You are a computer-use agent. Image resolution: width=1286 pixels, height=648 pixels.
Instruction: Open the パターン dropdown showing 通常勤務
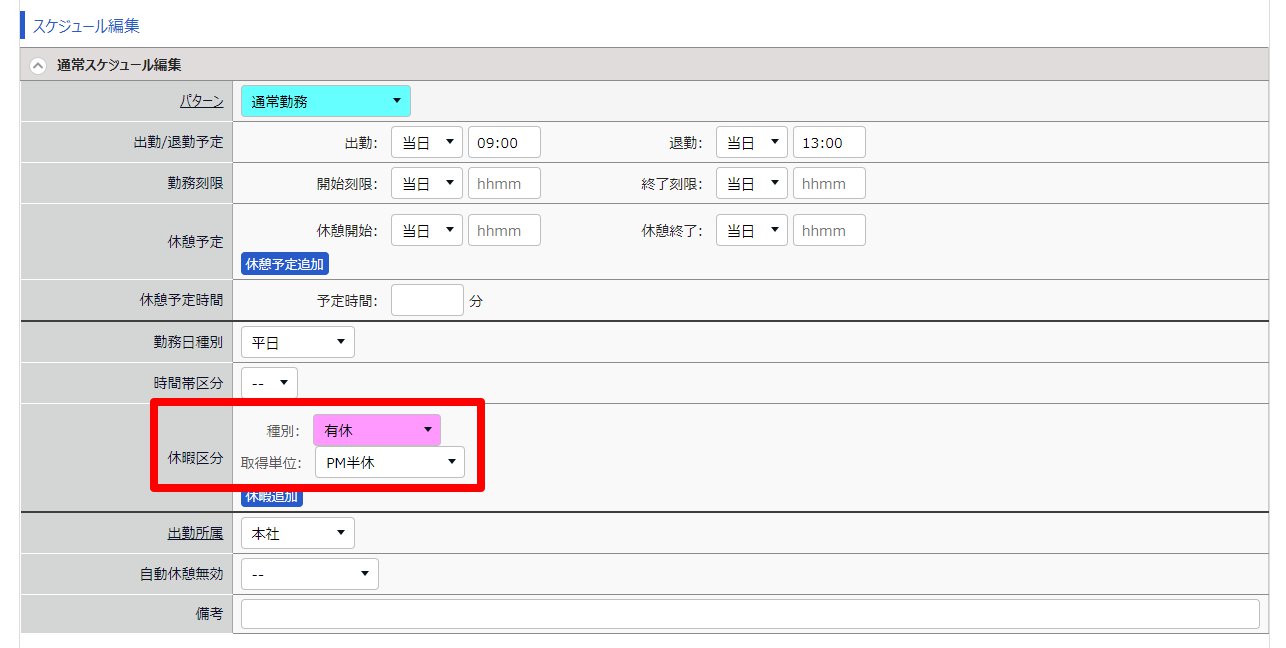coord(326,101)
